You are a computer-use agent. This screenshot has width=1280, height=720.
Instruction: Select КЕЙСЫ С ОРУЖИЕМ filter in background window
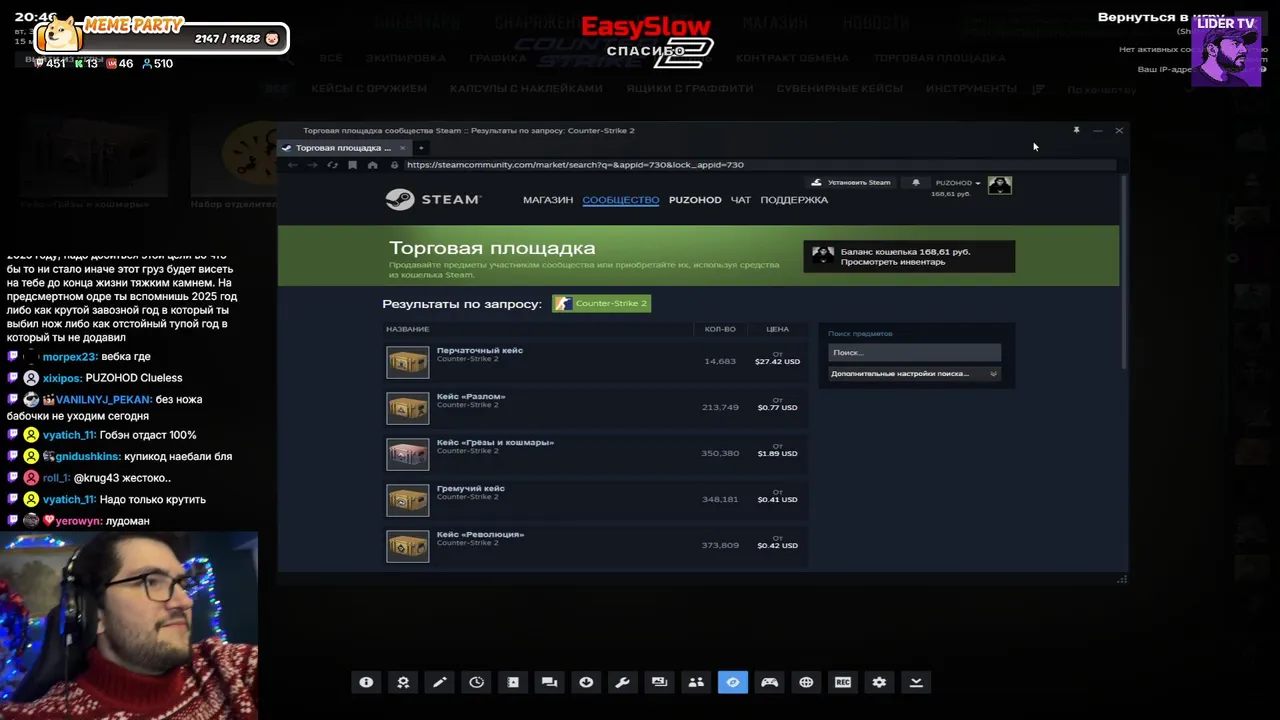click(x=369, y=88)
